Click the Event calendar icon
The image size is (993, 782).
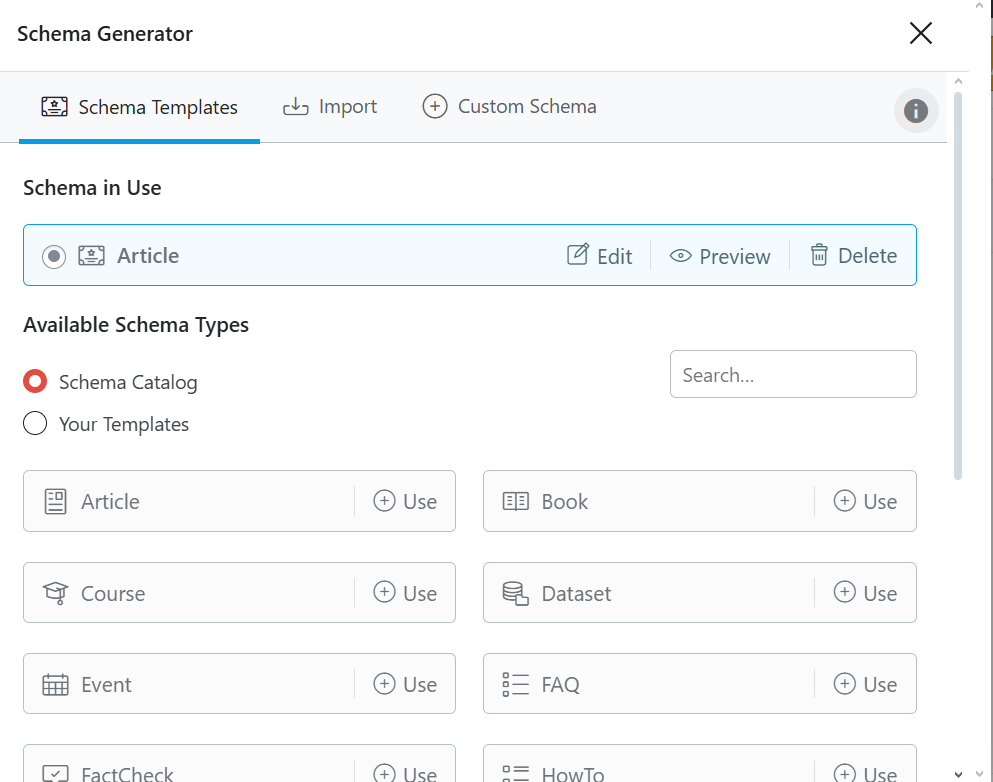pyautogui.click(x=55, y=685)
